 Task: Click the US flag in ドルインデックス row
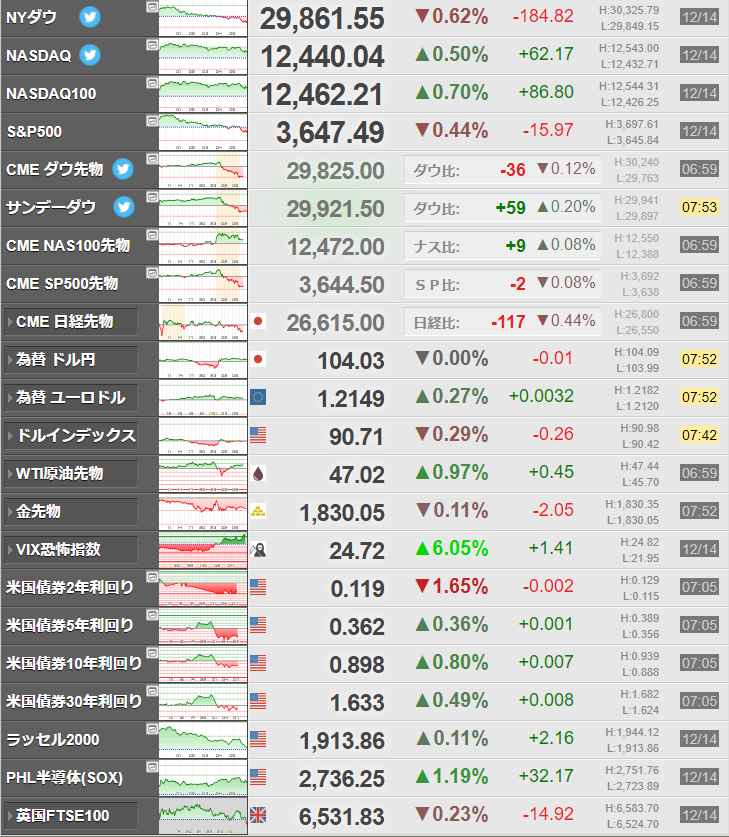[258, 435]
